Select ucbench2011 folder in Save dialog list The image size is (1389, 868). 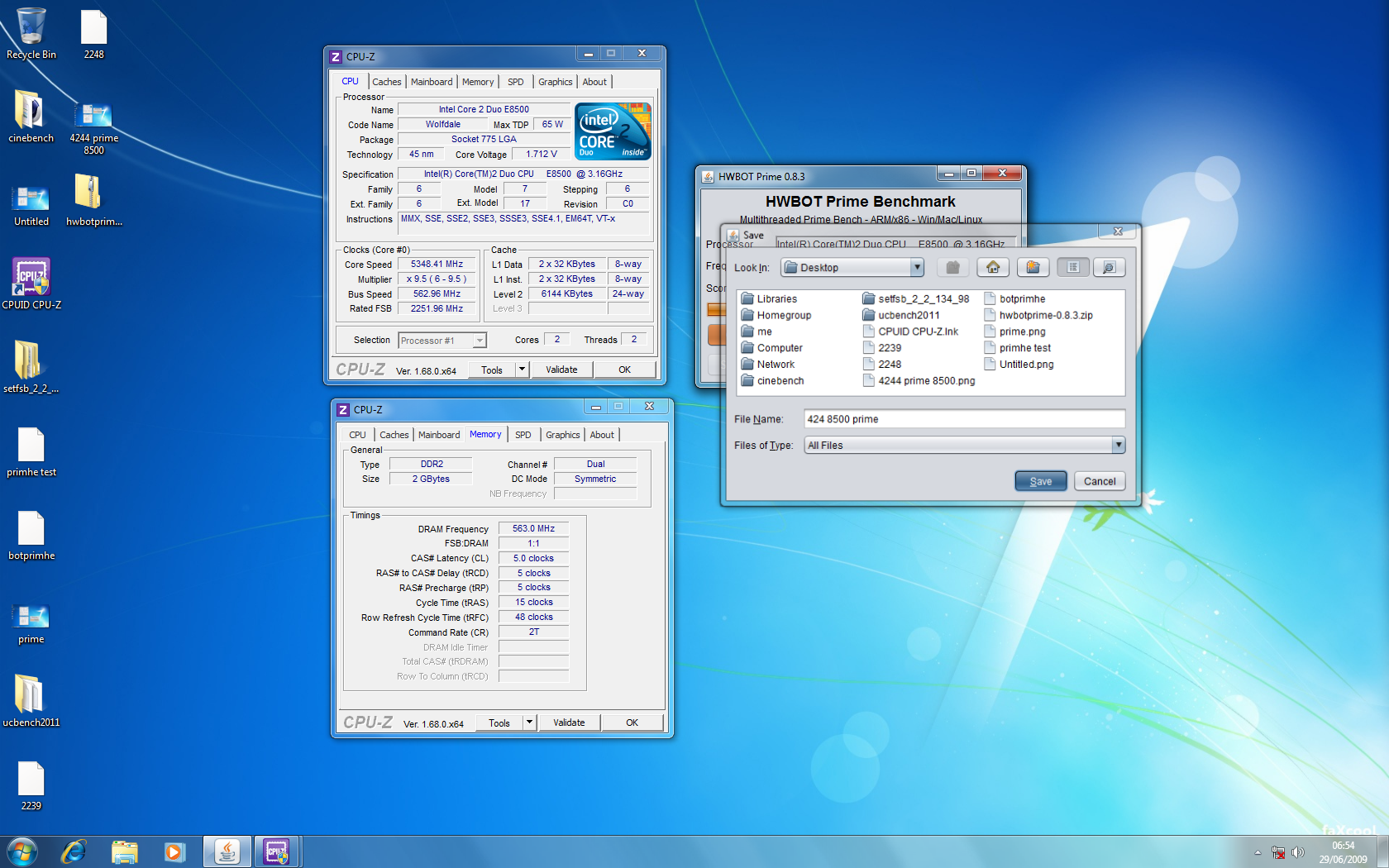(x=901, y=315)
